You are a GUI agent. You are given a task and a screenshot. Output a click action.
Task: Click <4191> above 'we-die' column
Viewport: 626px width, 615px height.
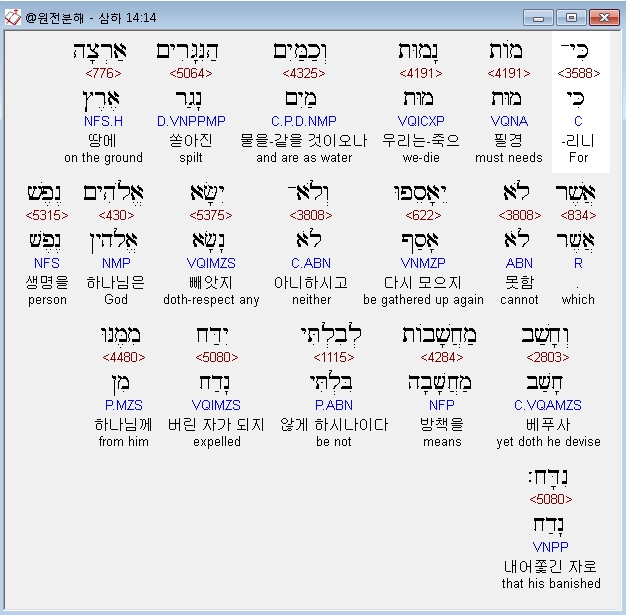click(x=421, y=73)
